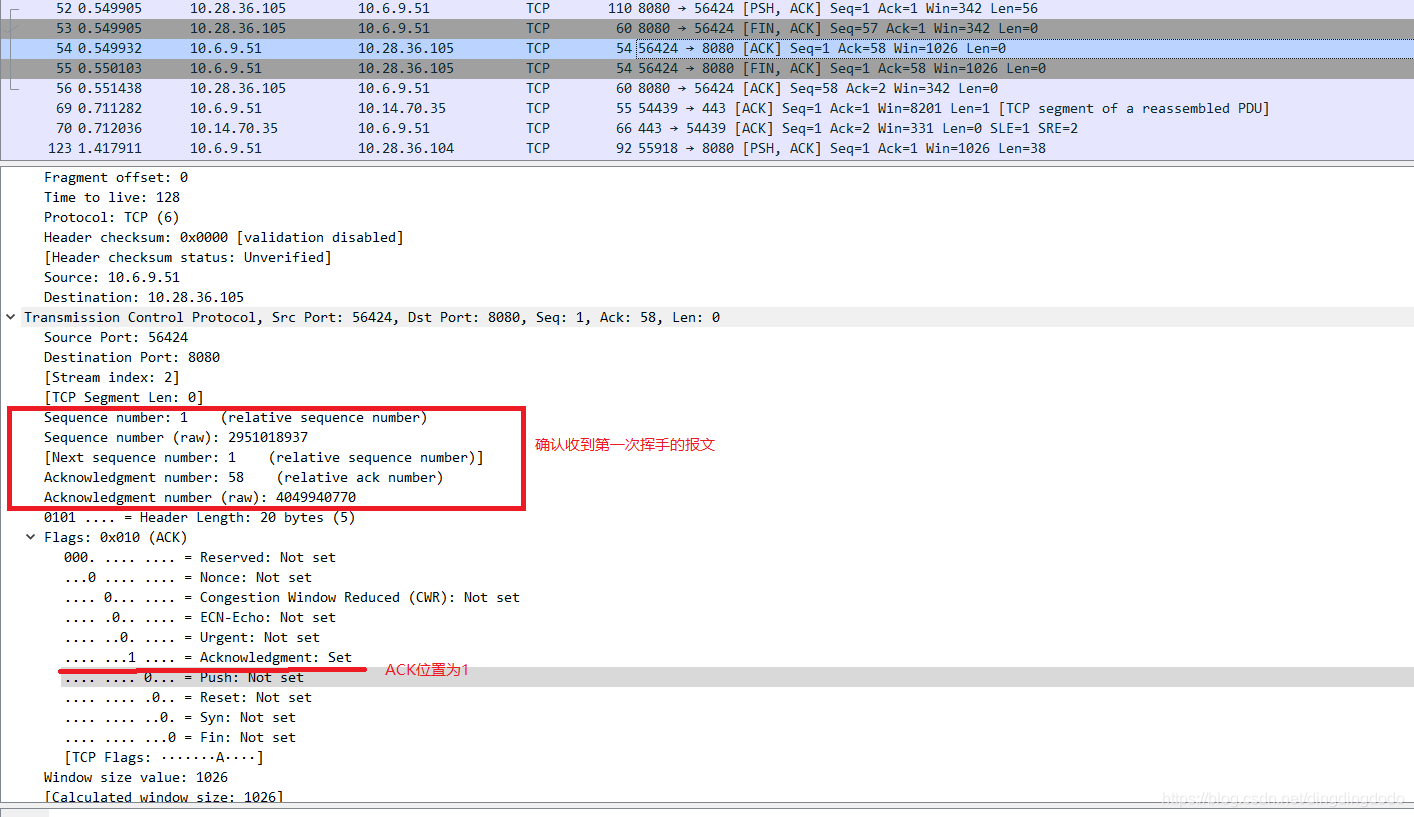This screenshot has width=1414, height=817.
Task: Select Calculated window size: 1026 line
Action: point(164,797)
